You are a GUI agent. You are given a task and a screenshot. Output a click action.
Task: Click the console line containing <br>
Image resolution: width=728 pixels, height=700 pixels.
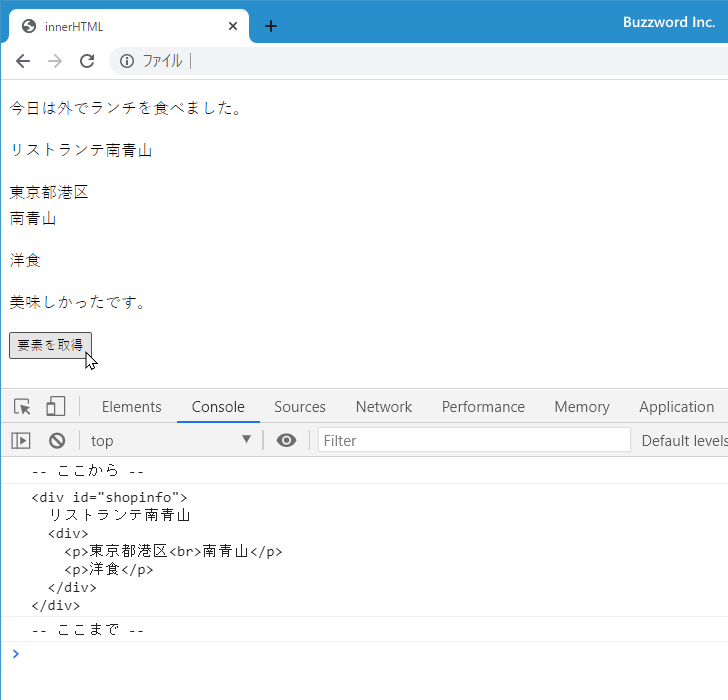click(x=173, y=551)
